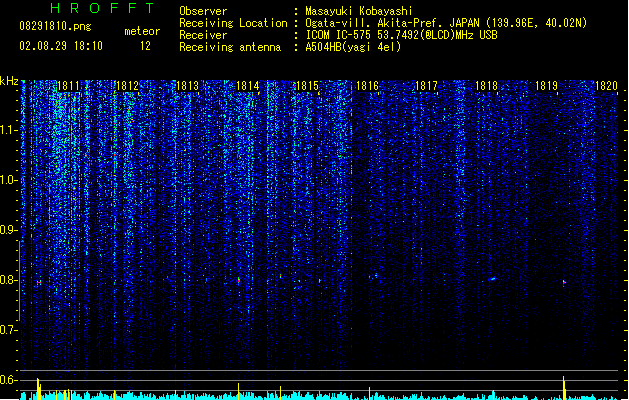Click the meteor echo at 1814 near 0.8 kHz
Screen dimensions: 629x400
point(239,280)
